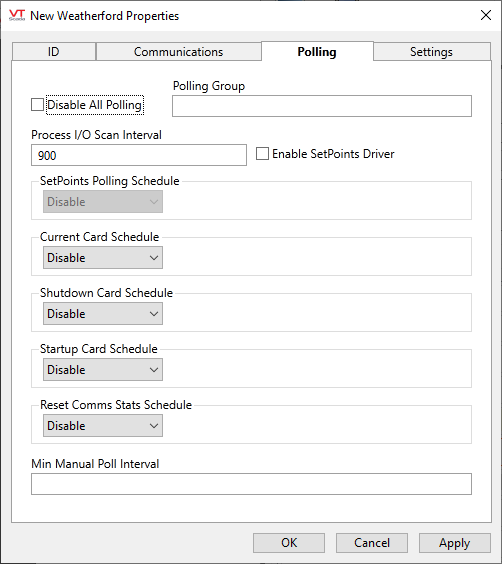This screenshot has width=502, height=564.
Task: Click the Startup Card Schedule group title
Action: pyautogui.click(x=99, y=349)
